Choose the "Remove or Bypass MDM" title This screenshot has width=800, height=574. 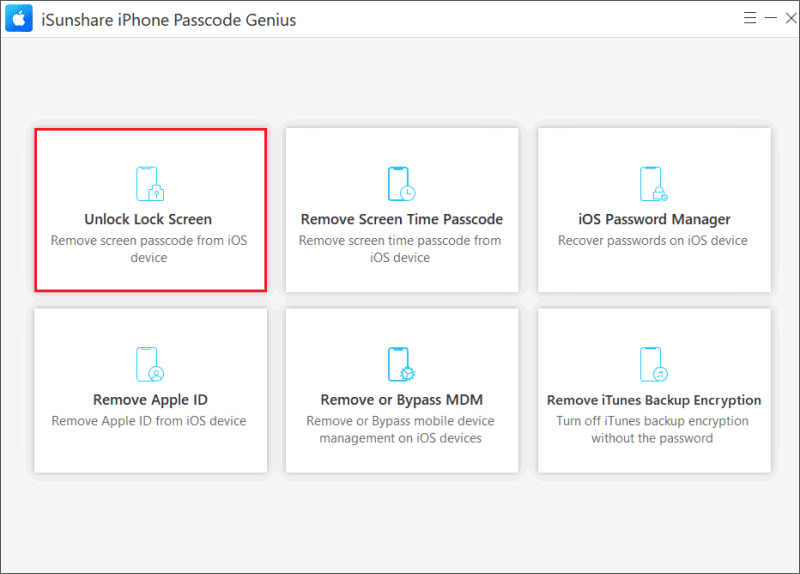pyautogui.click(x=401, y=400)
